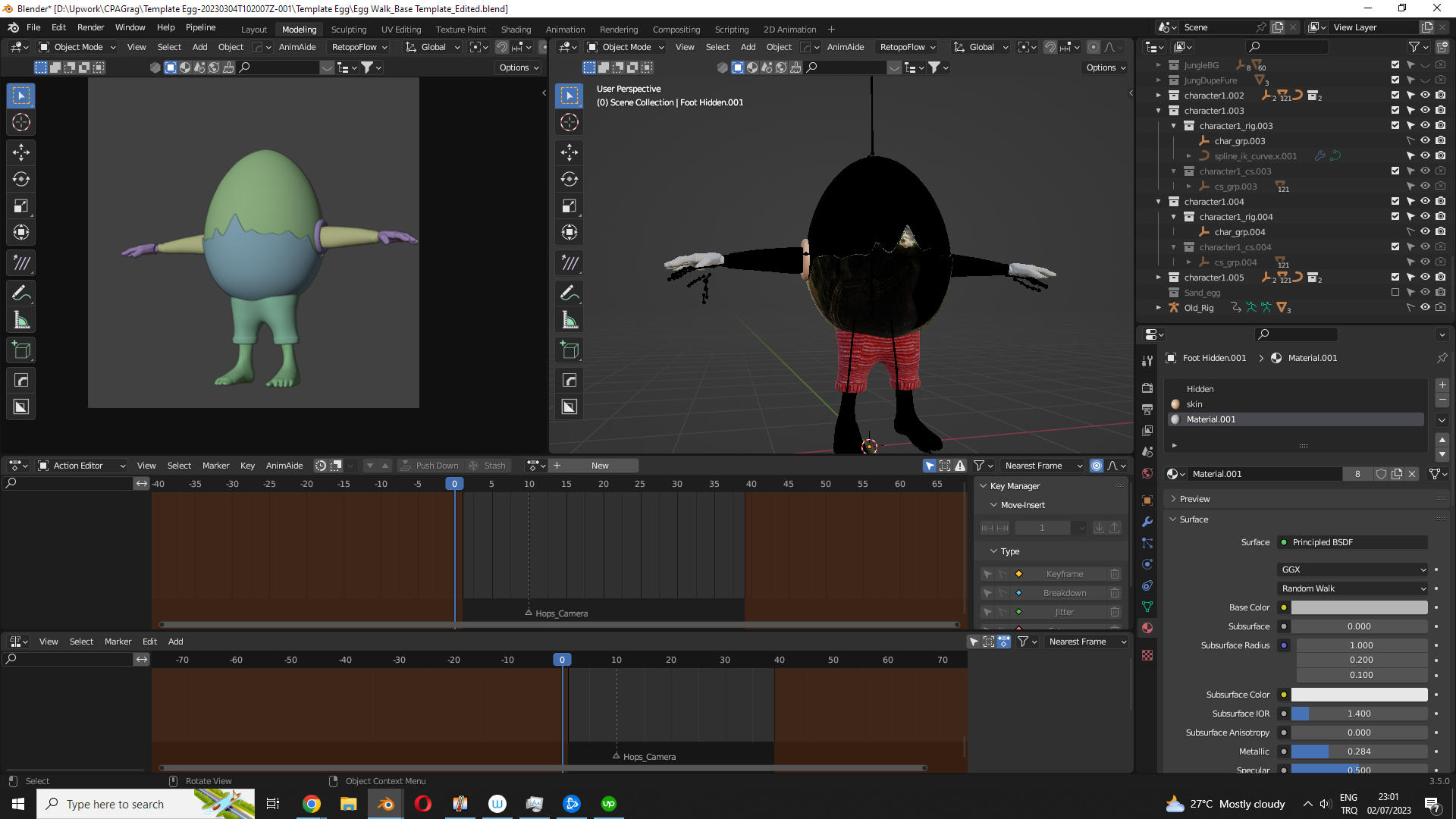The height and width of the screenshot is (819, 1456).
Task: Hide character1.004 collection with eye icon
Action: click(x=1425, y=202)
